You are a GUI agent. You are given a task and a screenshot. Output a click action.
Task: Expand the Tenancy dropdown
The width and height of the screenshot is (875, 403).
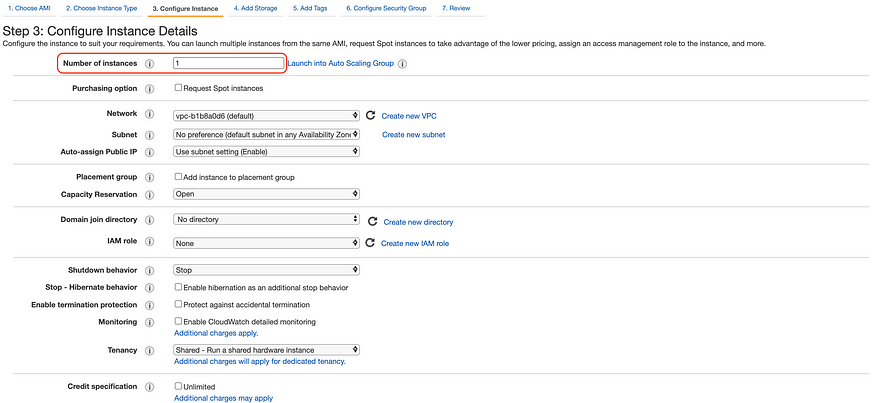pyautogui.click(x=266, y=350)
